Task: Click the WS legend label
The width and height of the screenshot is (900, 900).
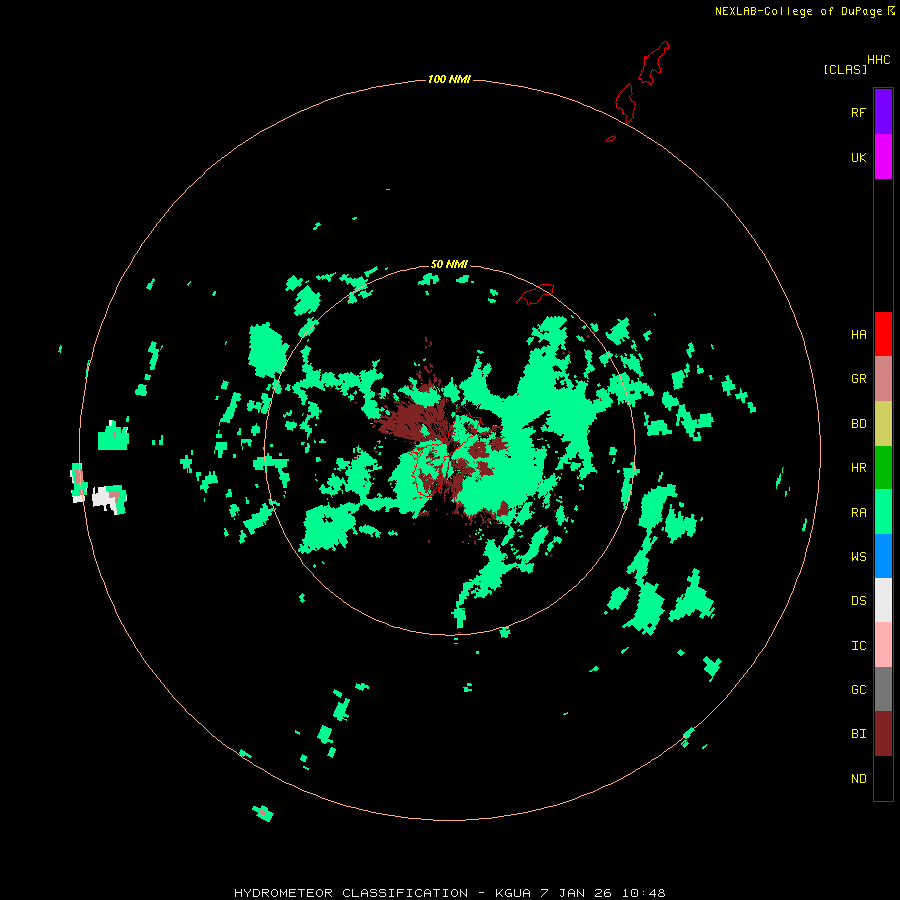Action: coord(858,556)
